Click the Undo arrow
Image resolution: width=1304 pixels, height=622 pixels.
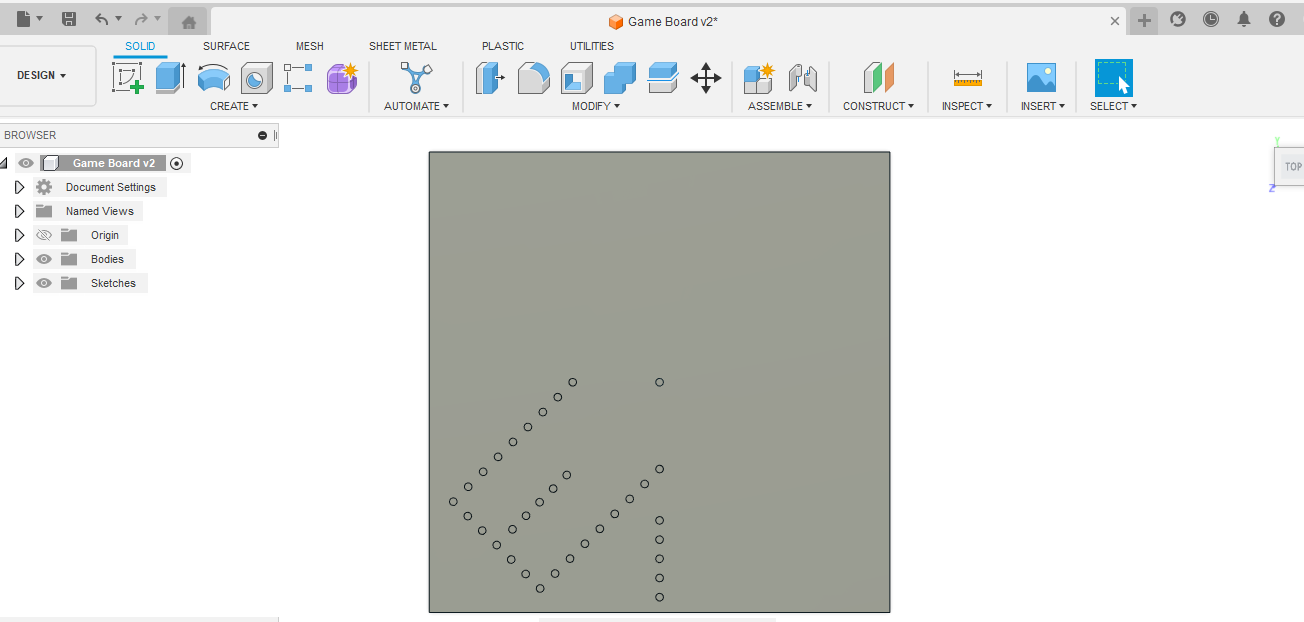[x=101, y=19]
